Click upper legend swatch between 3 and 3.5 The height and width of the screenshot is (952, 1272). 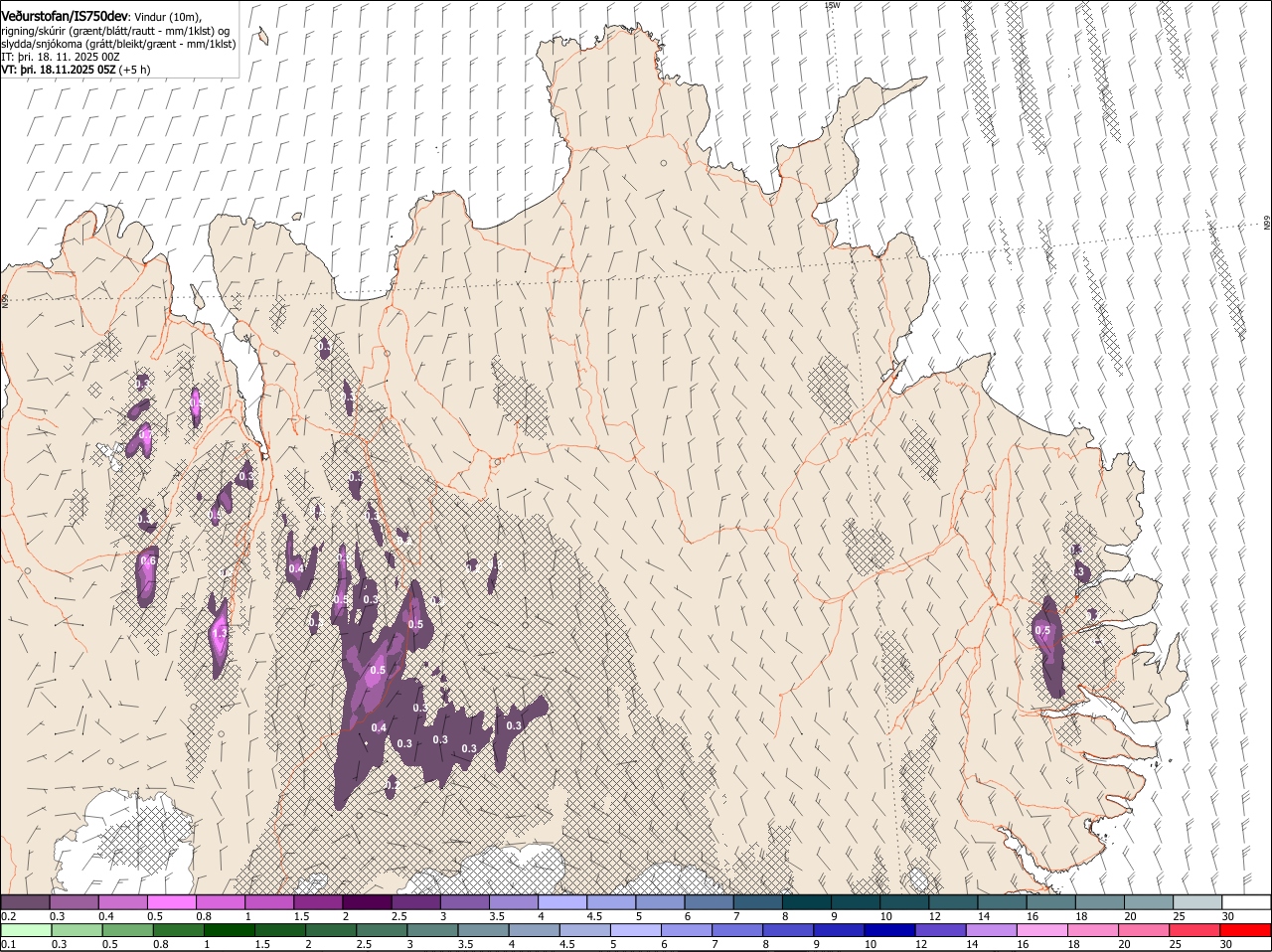coord(465,901)
